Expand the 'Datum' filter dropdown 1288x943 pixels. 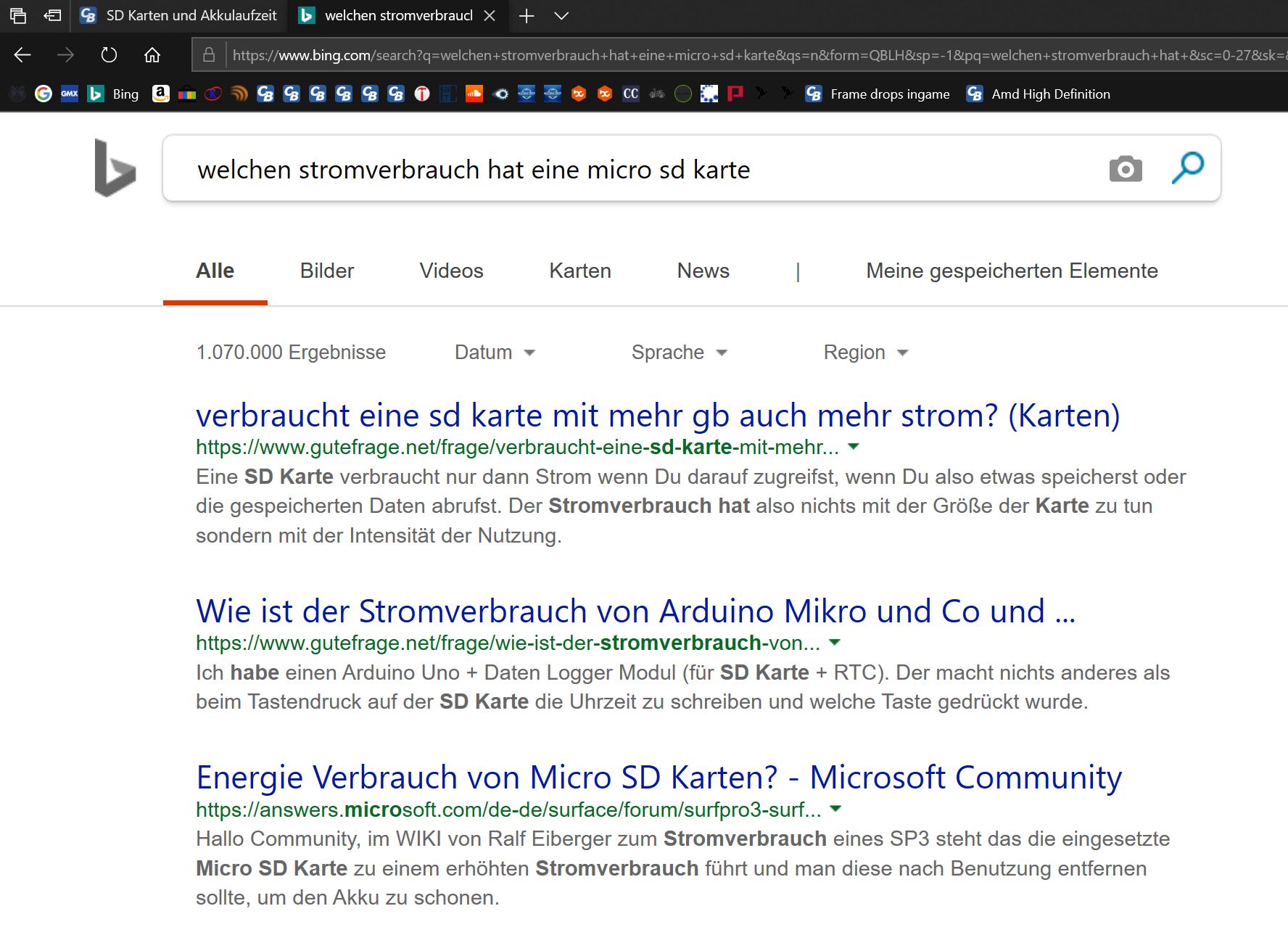[495, 353]
